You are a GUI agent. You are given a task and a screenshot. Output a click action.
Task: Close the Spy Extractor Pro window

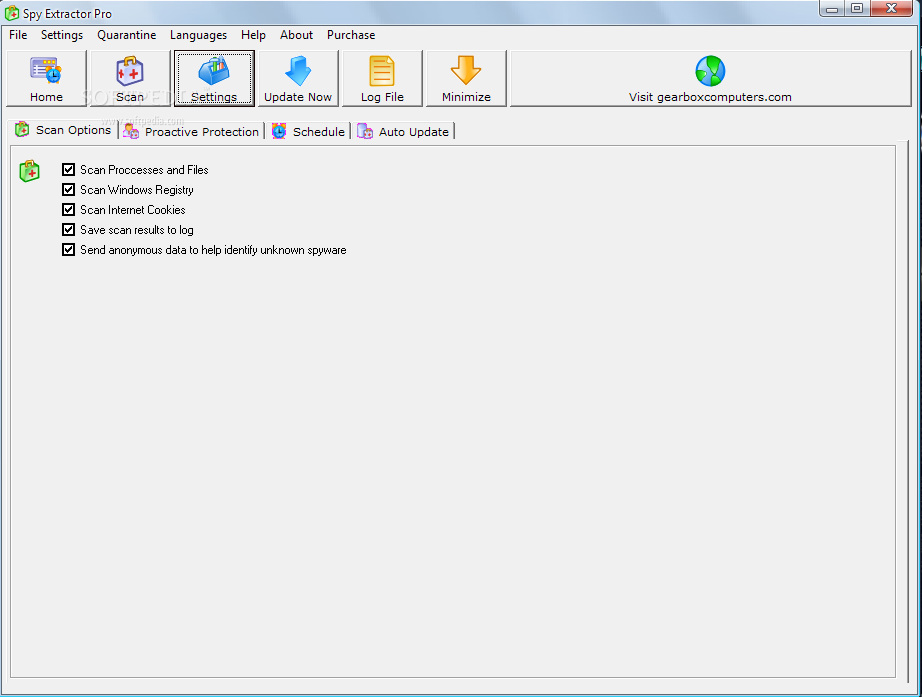point(891,8)
